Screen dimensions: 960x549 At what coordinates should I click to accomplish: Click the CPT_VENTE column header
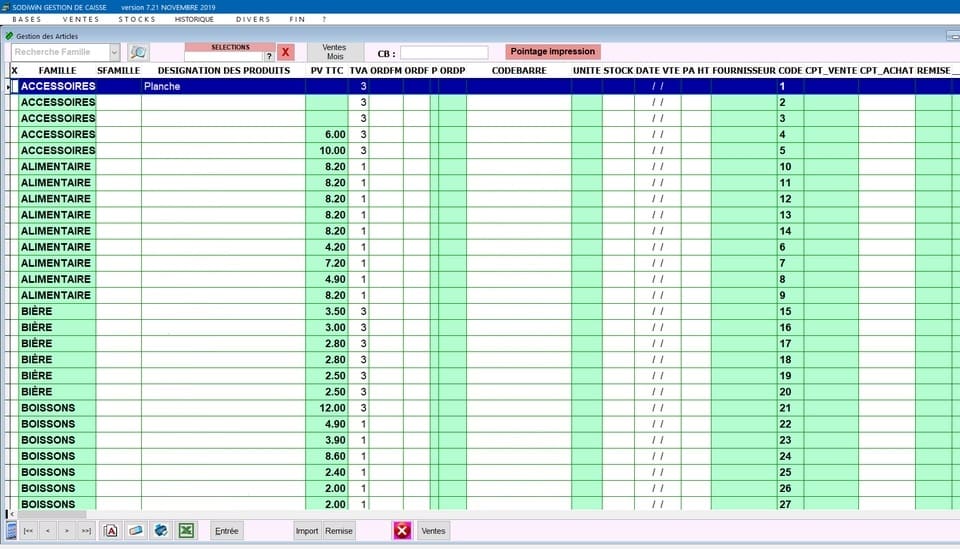[831, 70]
